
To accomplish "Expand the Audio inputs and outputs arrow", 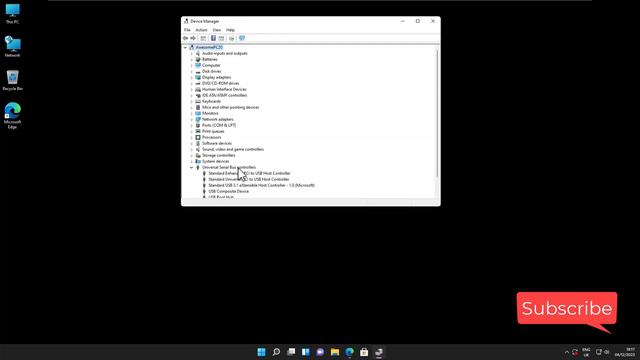I will 191,53.
